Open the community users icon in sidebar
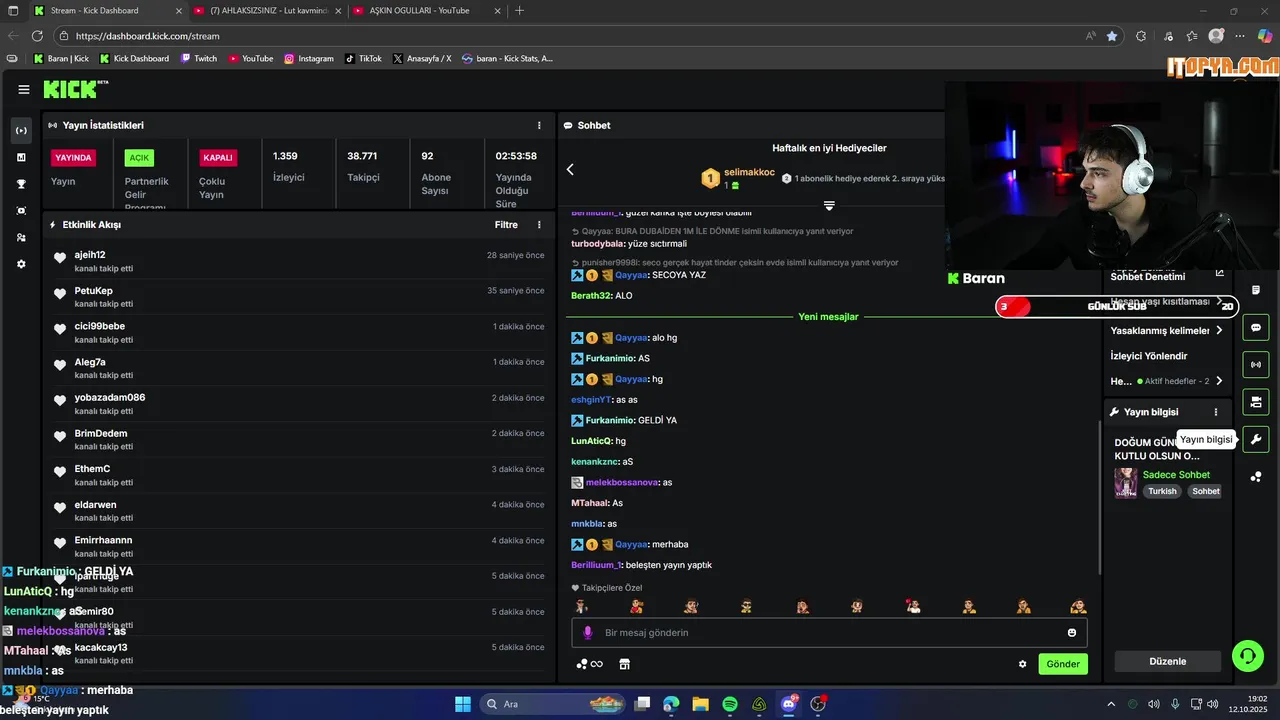The image size is (1280, 720). coord(21,238)
